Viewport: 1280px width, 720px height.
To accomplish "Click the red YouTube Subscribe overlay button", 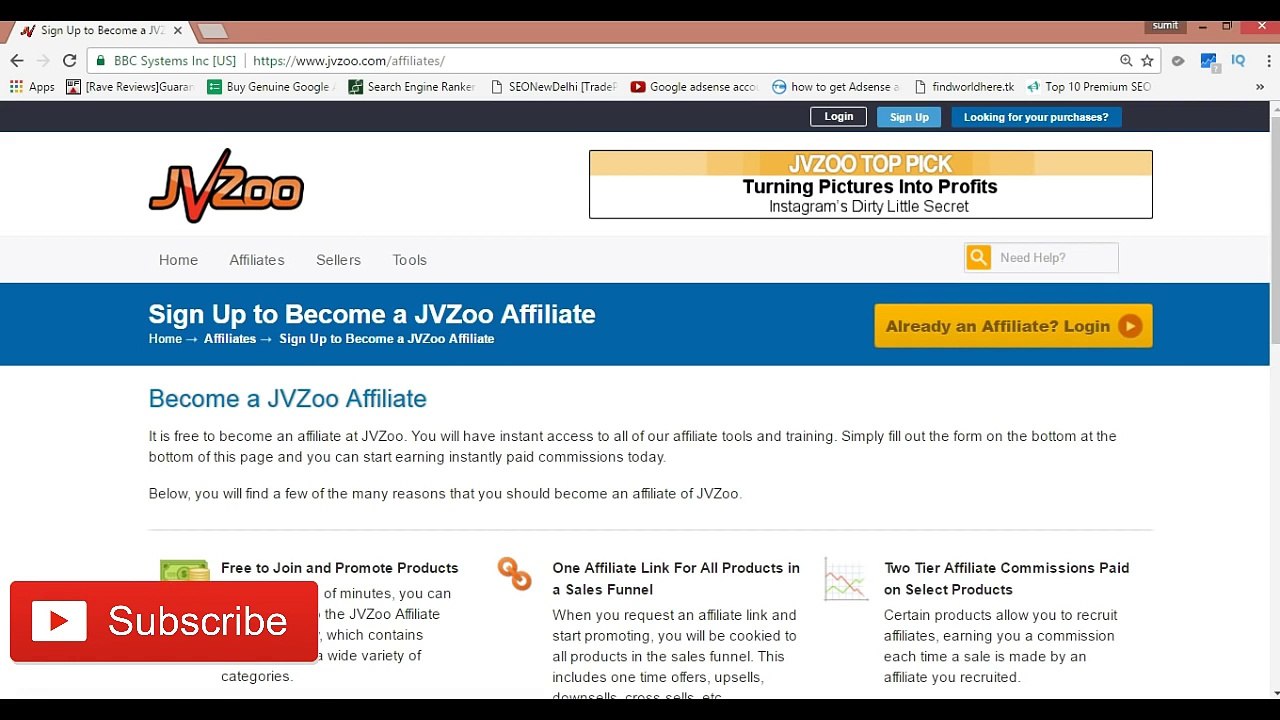I will (164, 621).
